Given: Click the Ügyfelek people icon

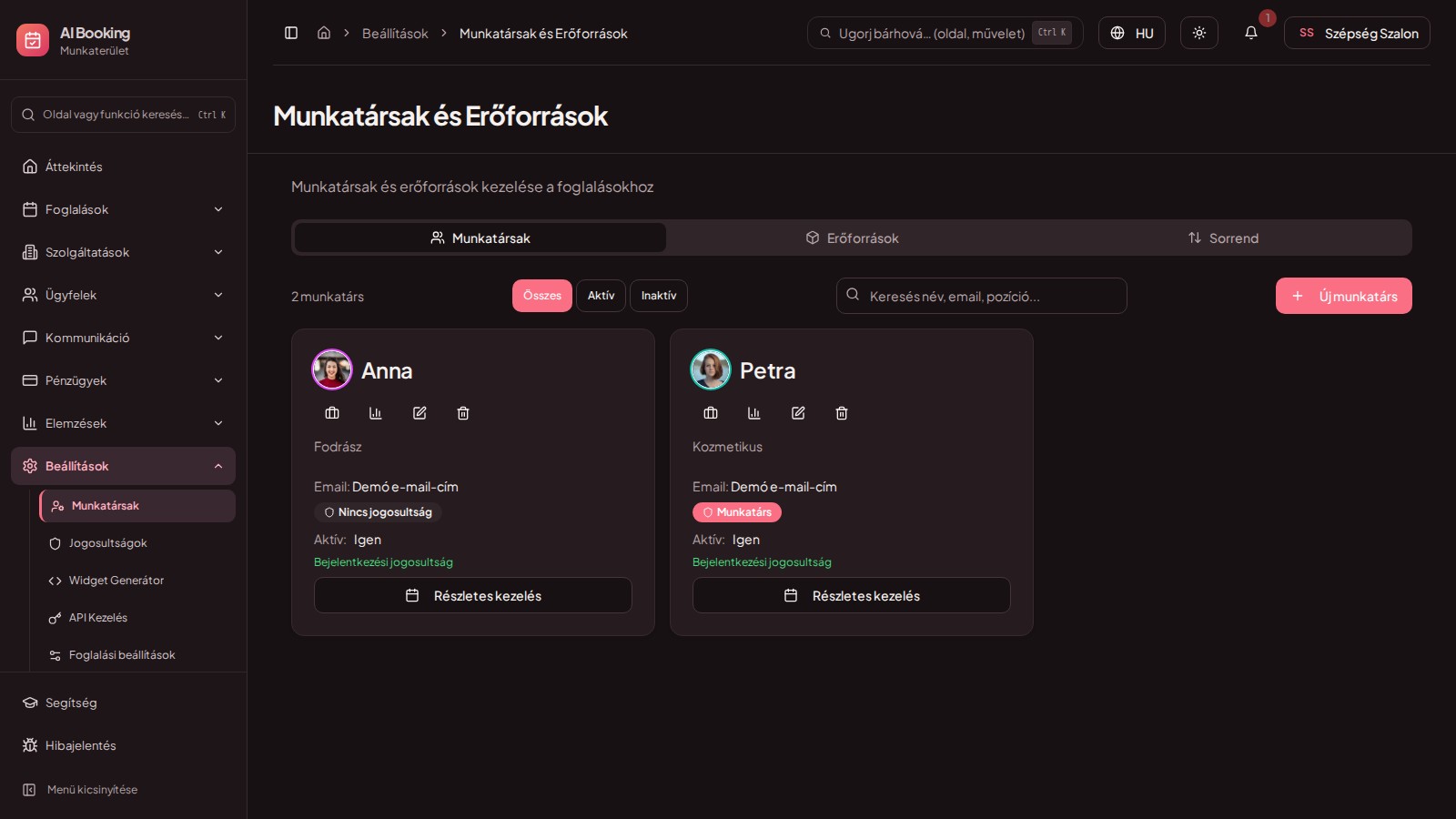Looking at the screenshot, I should point(30,295).
